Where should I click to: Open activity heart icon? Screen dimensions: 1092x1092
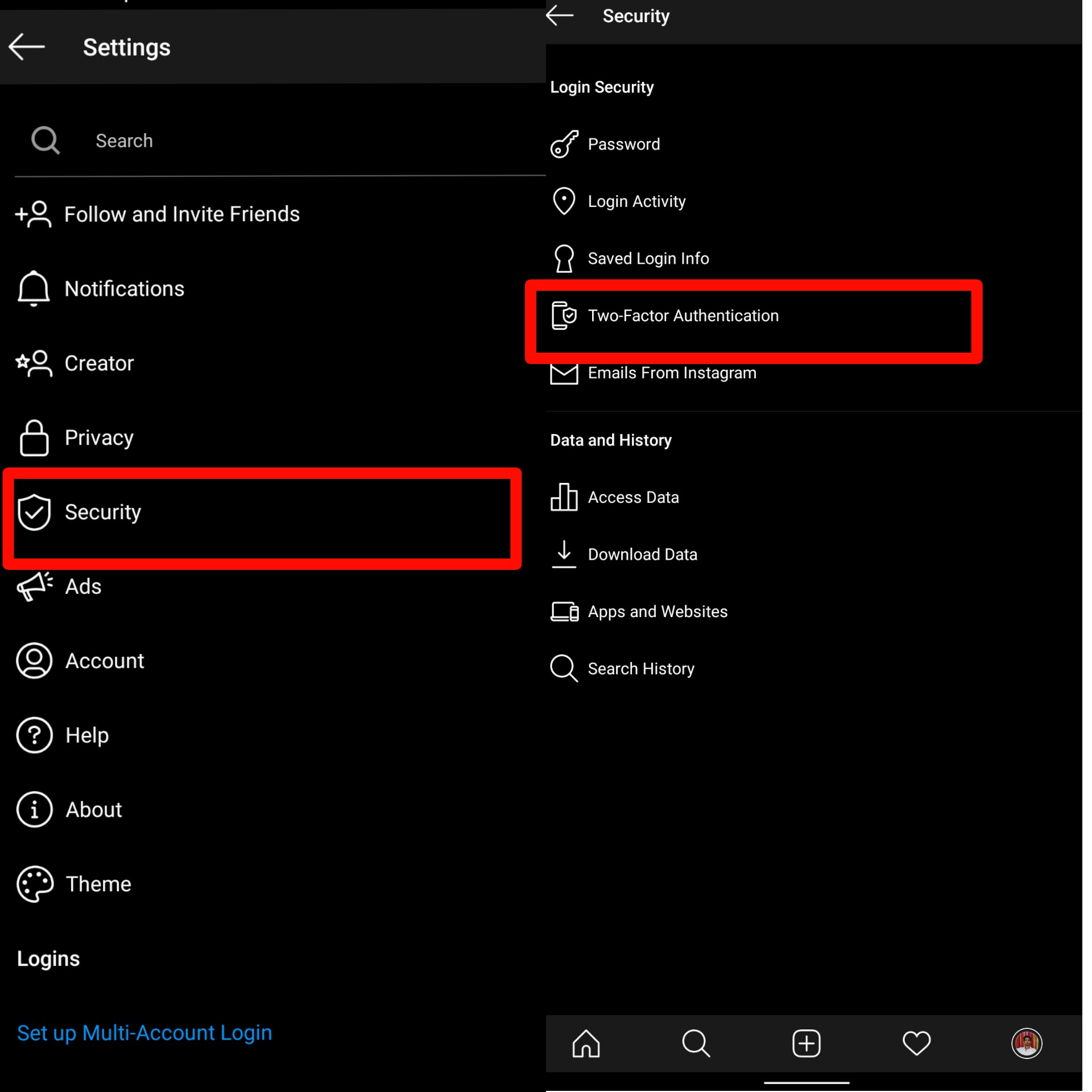click(916, 1043)
